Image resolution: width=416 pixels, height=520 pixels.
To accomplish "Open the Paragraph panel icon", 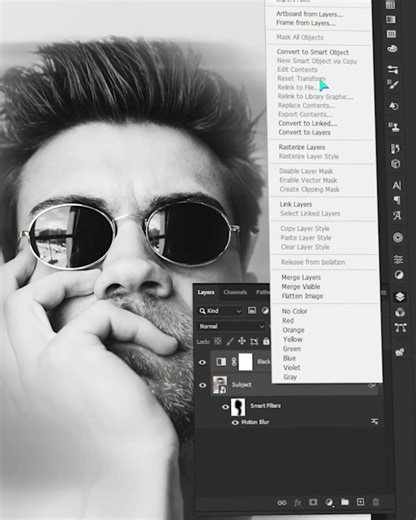I will click(x=397, y=200).
